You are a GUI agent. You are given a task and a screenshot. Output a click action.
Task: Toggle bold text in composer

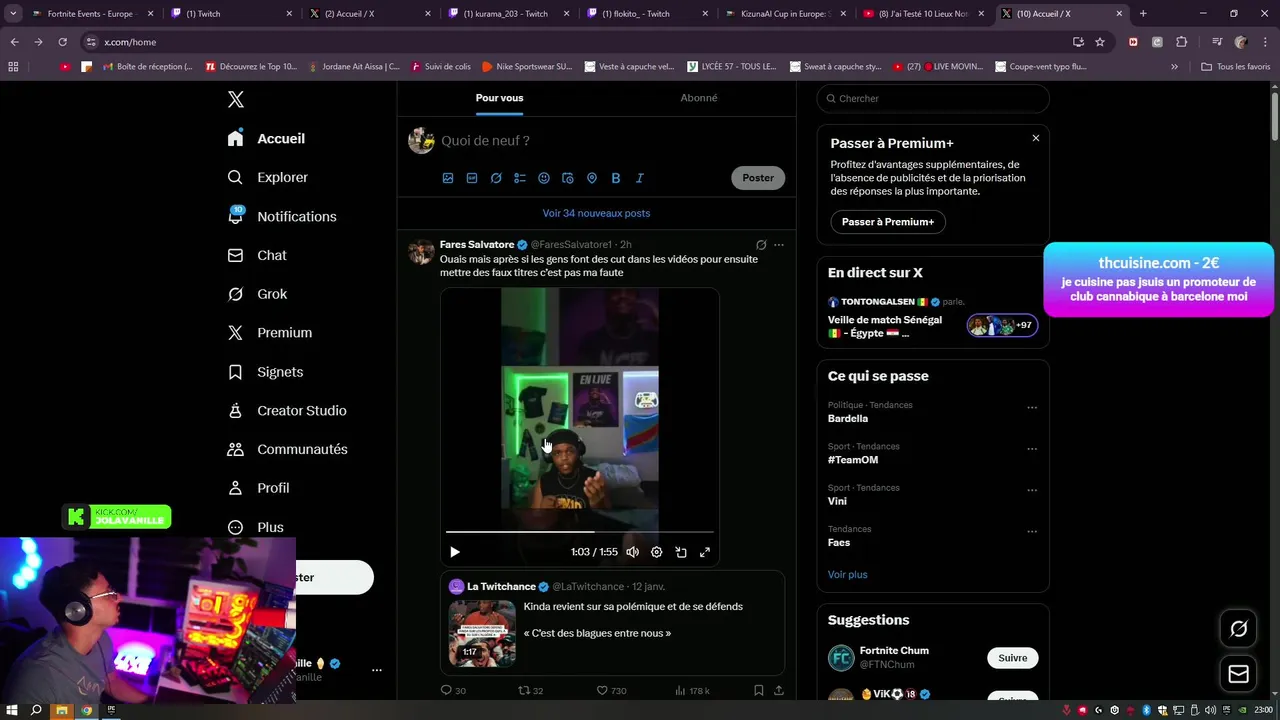tap(616, 178)
